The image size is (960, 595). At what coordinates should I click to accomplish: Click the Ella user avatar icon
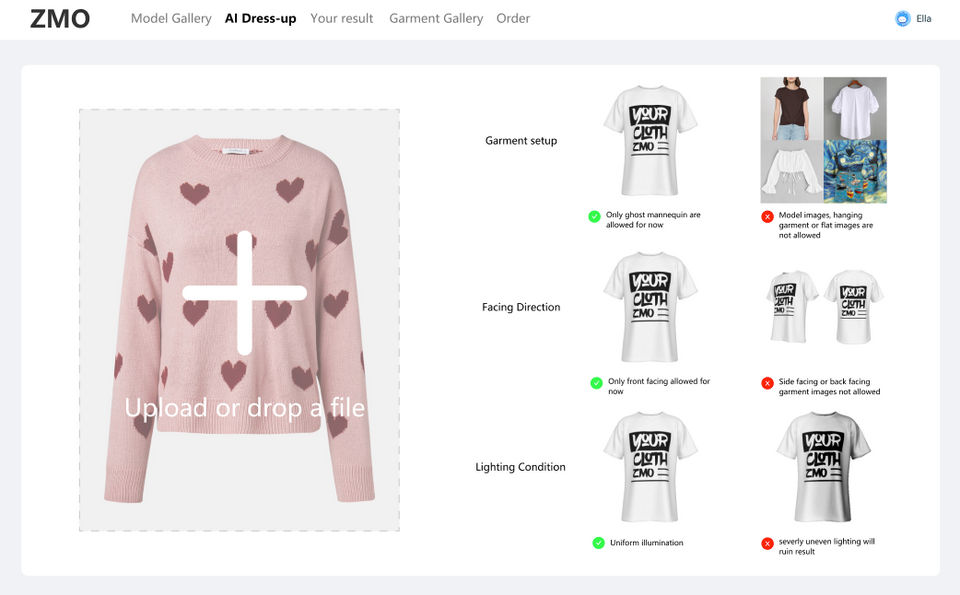tap(903, 18)
